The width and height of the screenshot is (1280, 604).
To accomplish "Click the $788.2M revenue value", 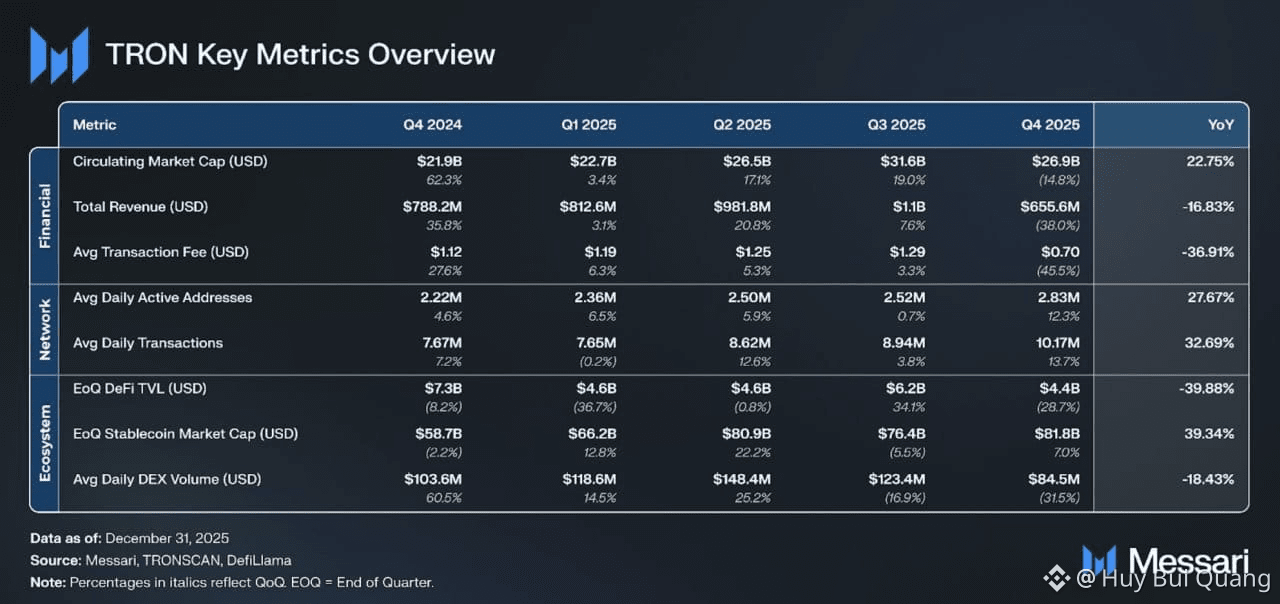I will click(432, 206).
